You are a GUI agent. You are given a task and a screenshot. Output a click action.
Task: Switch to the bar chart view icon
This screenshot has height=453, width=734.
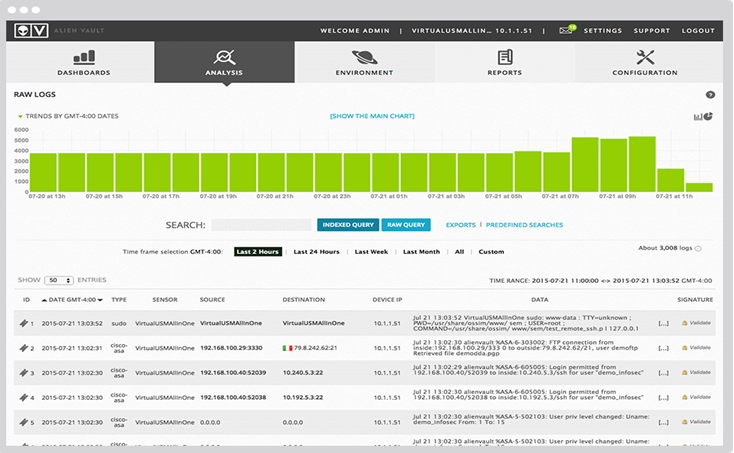(x=697, y=117)
